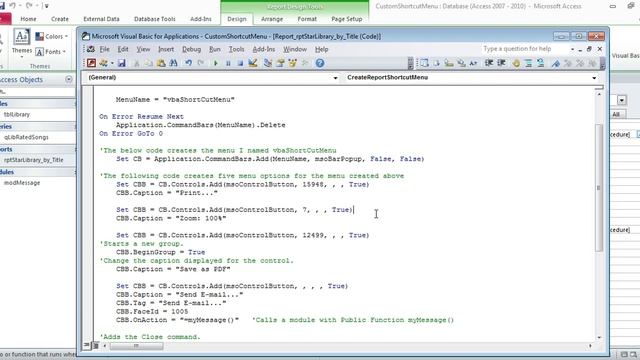The height and width of the screenshot is (360, 640).
Task: Click the Reset stop icon
Action: click(x=240, y=63)
